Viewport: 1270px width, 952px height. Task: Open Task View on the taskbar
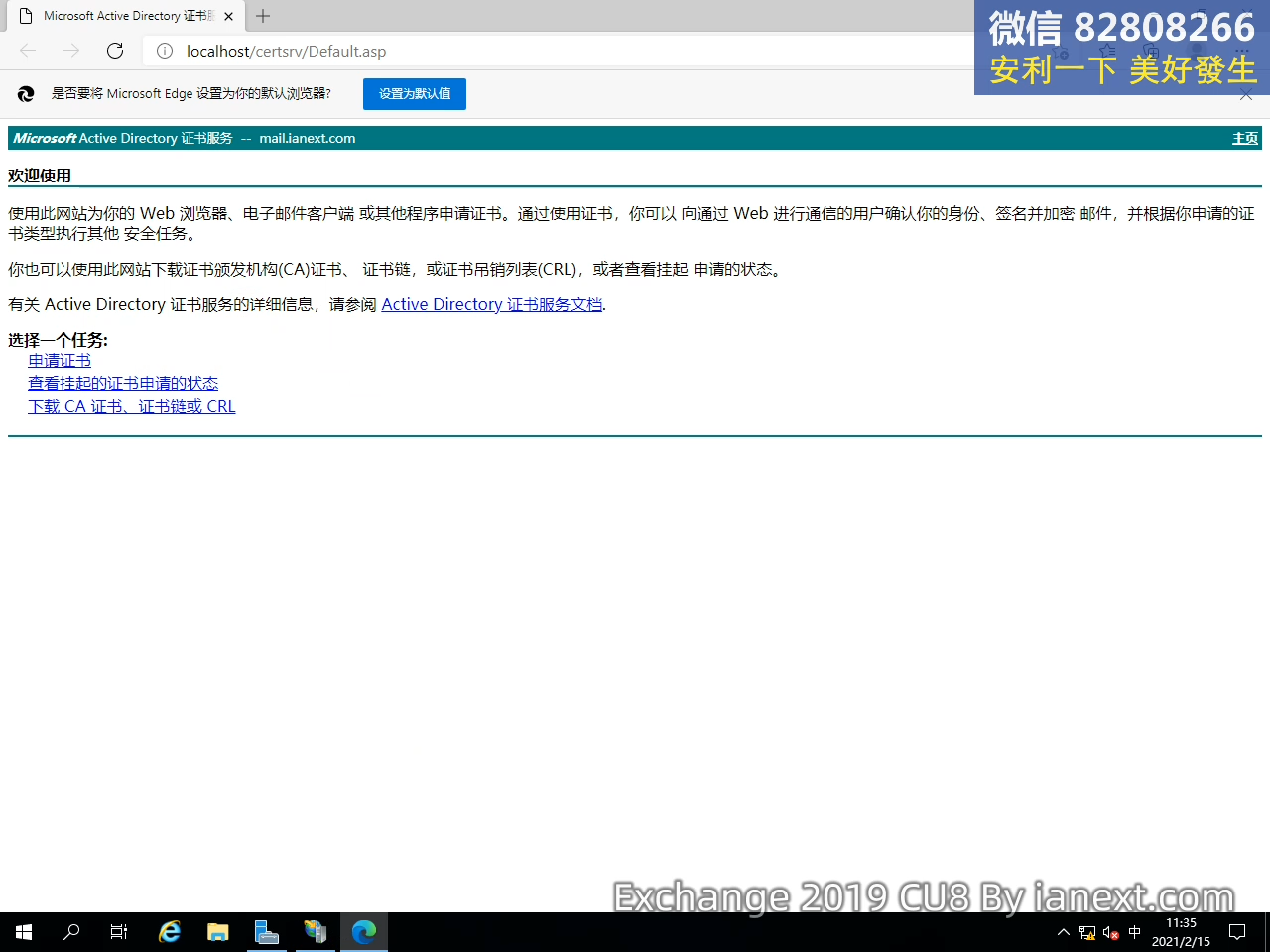pyautogui.click(x=119, y=932)
